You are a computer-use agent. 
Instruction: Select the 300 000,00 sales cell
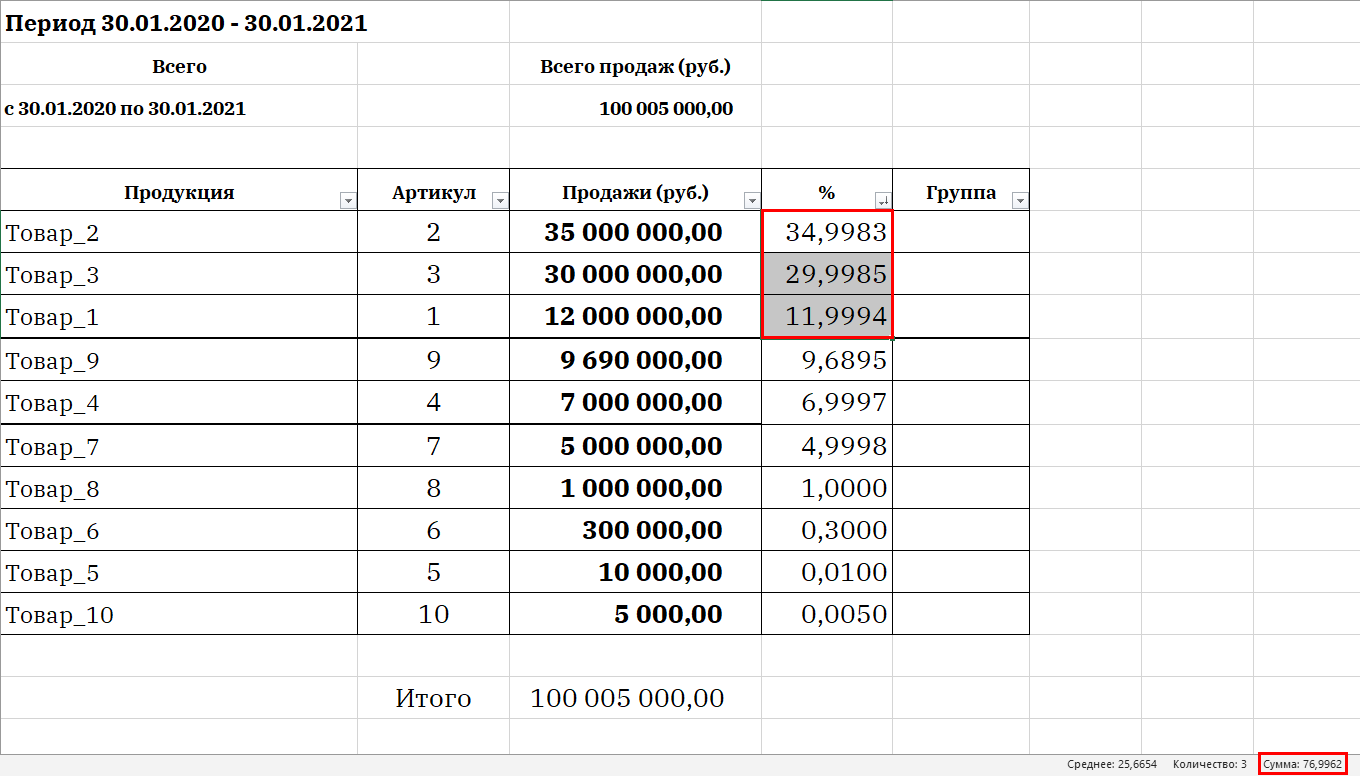634,530
